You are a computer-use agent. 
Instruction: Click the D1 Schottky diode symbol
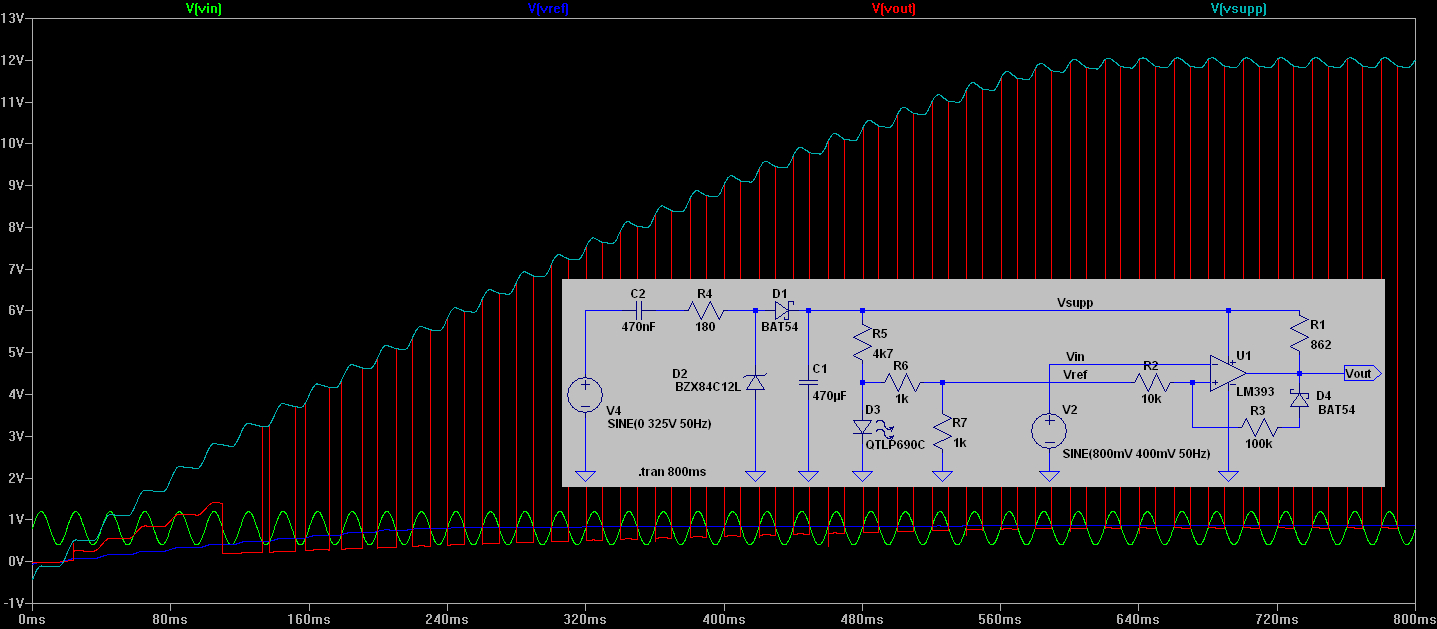tap(782, 311)
